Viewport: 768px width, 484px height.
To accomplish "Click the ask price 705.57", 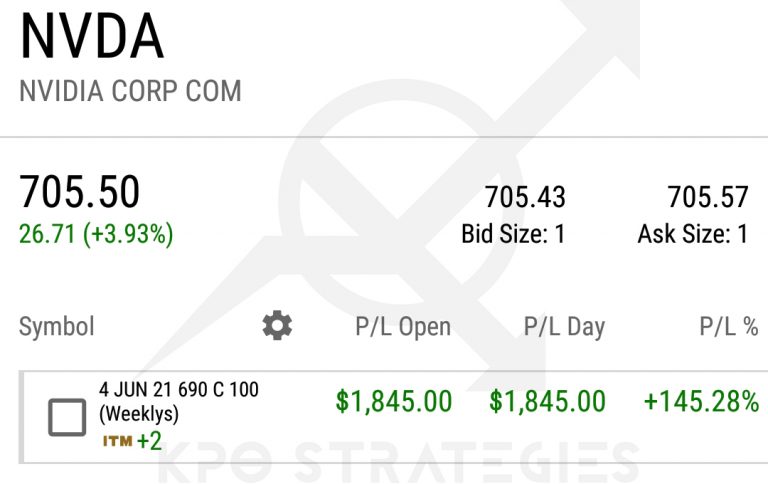I will coord(707,197).
